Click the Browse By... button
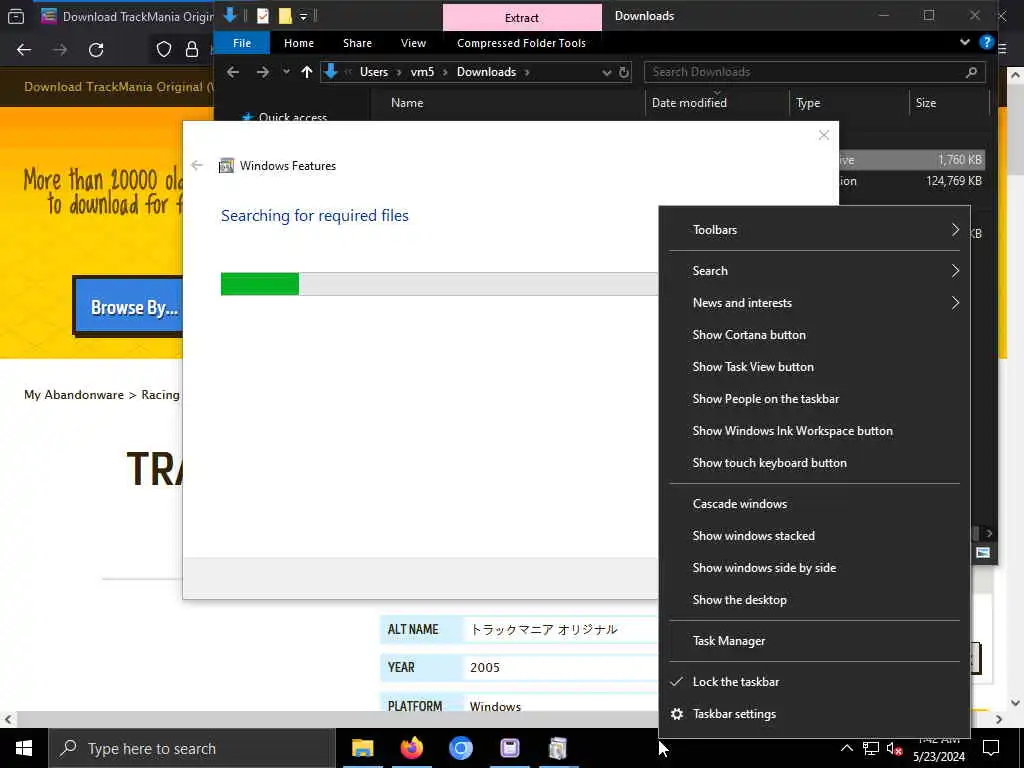The height and width of the screenshot is (768, 1024). coord(129,306)
